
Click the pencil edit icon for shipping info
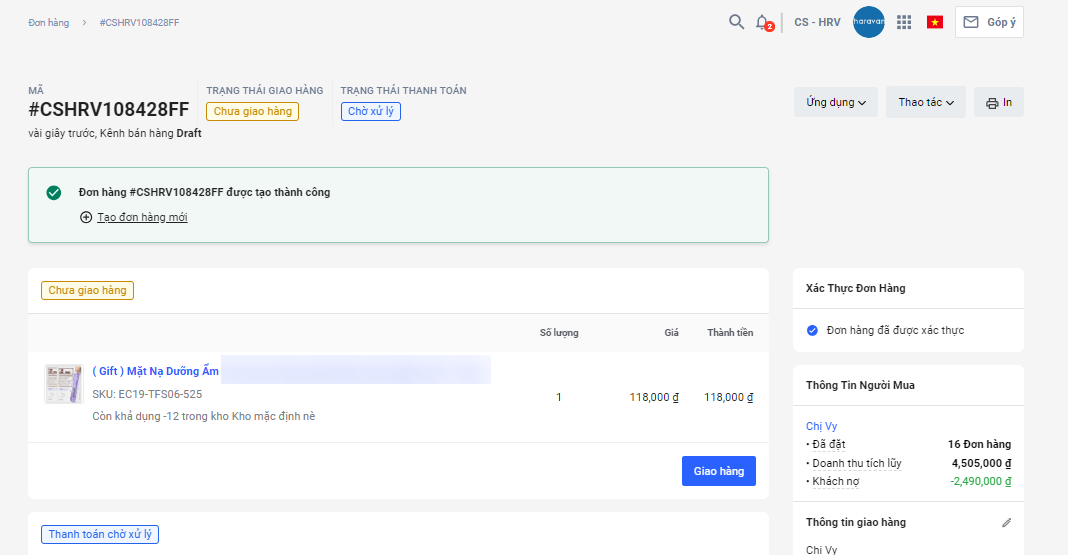(x=1006, y=522)
